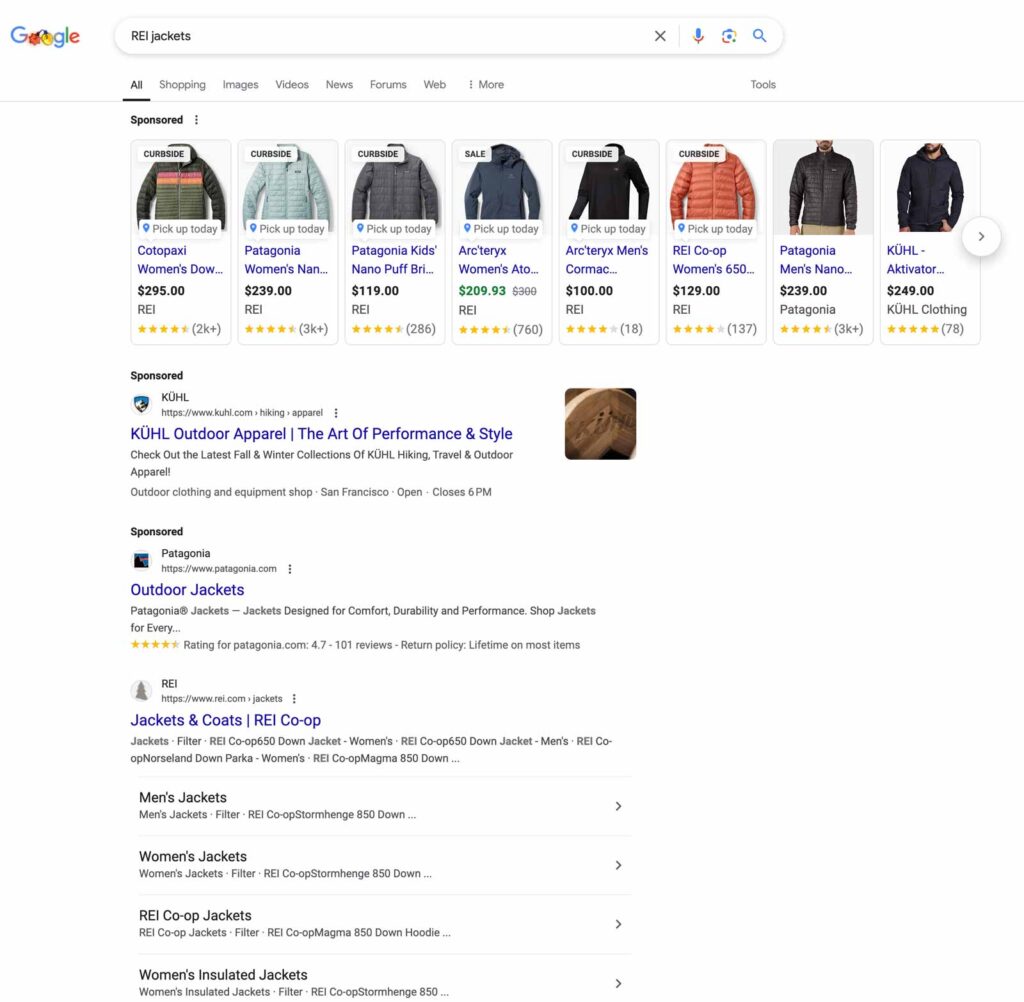Expand the Men's Jackets result row

(x=618, y=806)
